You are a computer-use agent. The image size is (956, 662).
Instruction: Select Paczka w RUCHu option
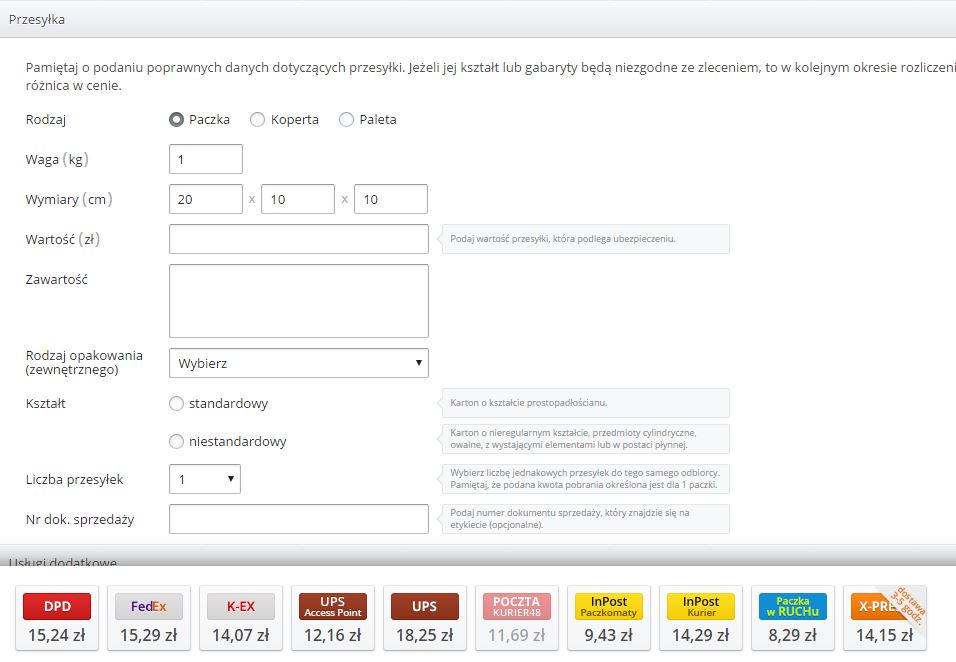(793, 607)
